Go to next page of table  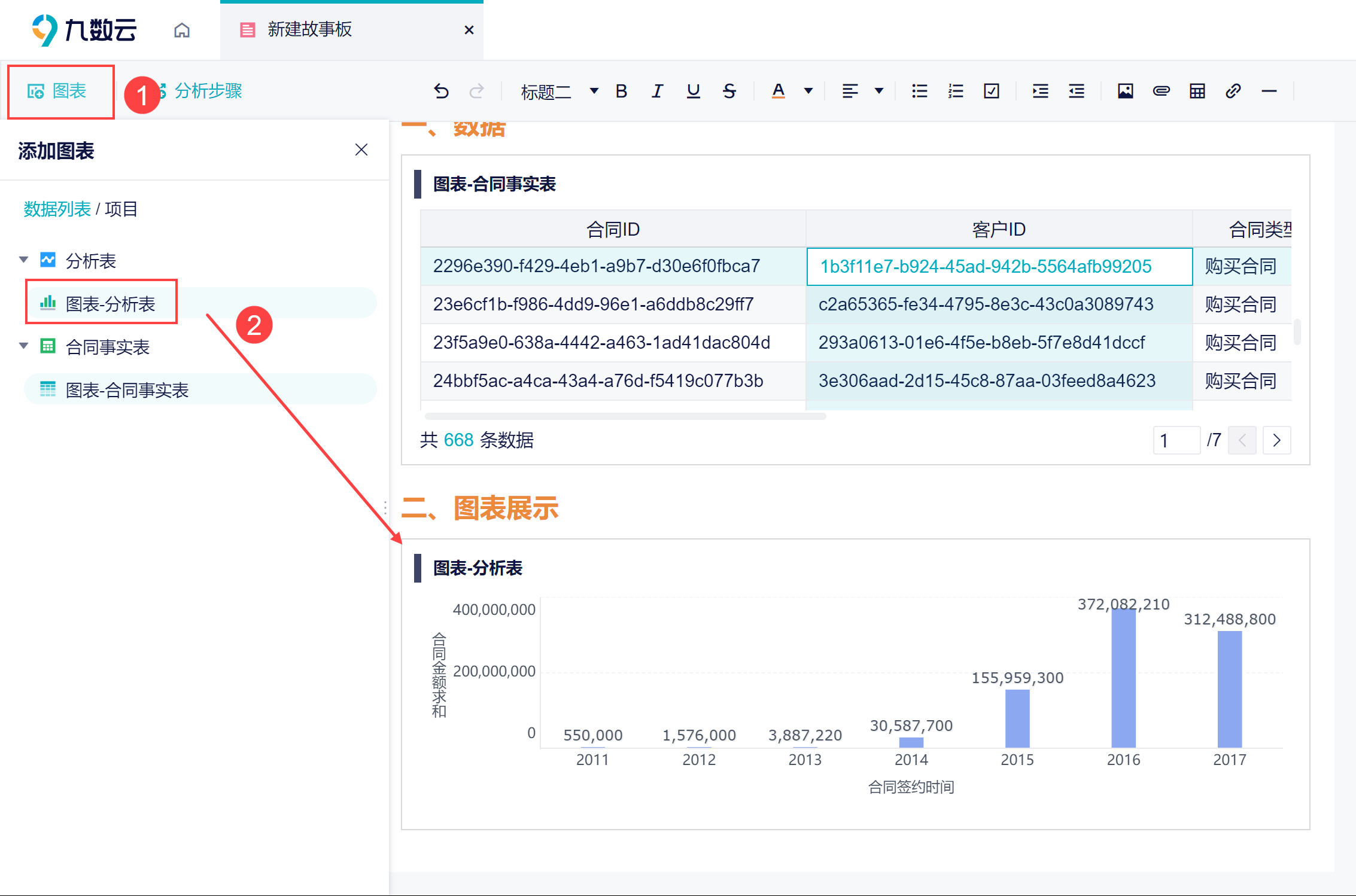click(1276, 440)
